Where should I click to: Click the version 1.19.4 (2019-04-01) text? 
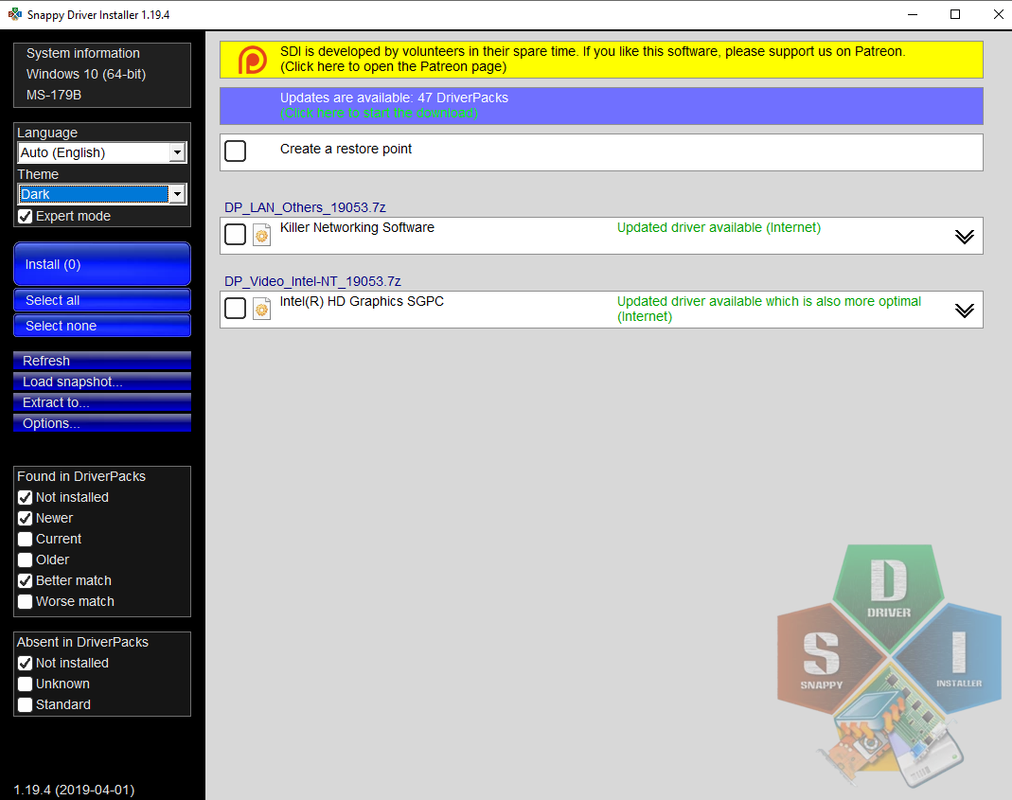(x=74, y=790)
